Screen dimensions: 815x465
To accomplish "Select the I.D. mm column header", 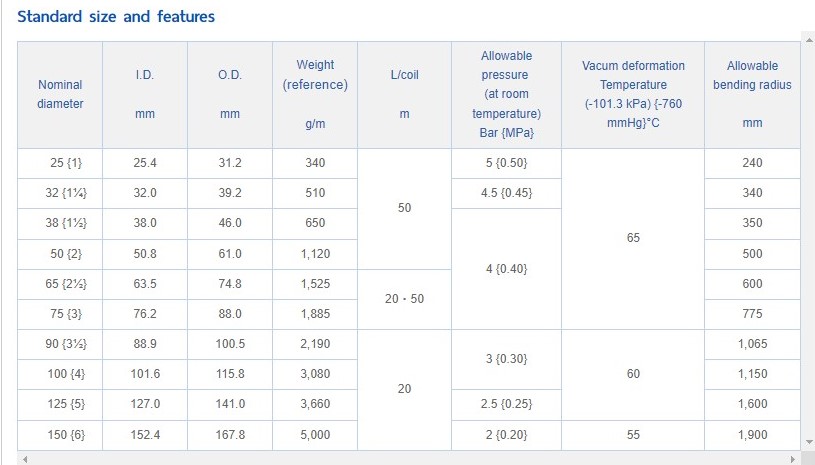I will pos(145,95).
